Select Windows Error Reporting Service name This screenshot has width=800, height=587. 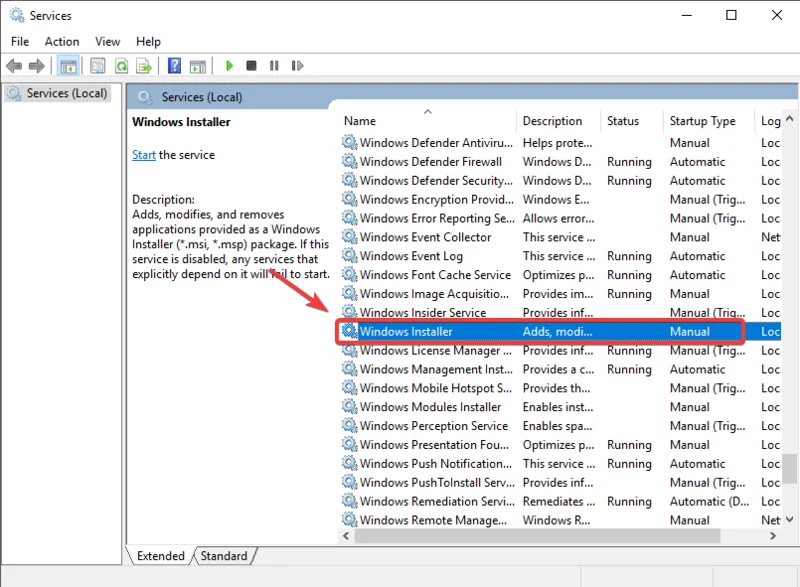click(437, 218)
